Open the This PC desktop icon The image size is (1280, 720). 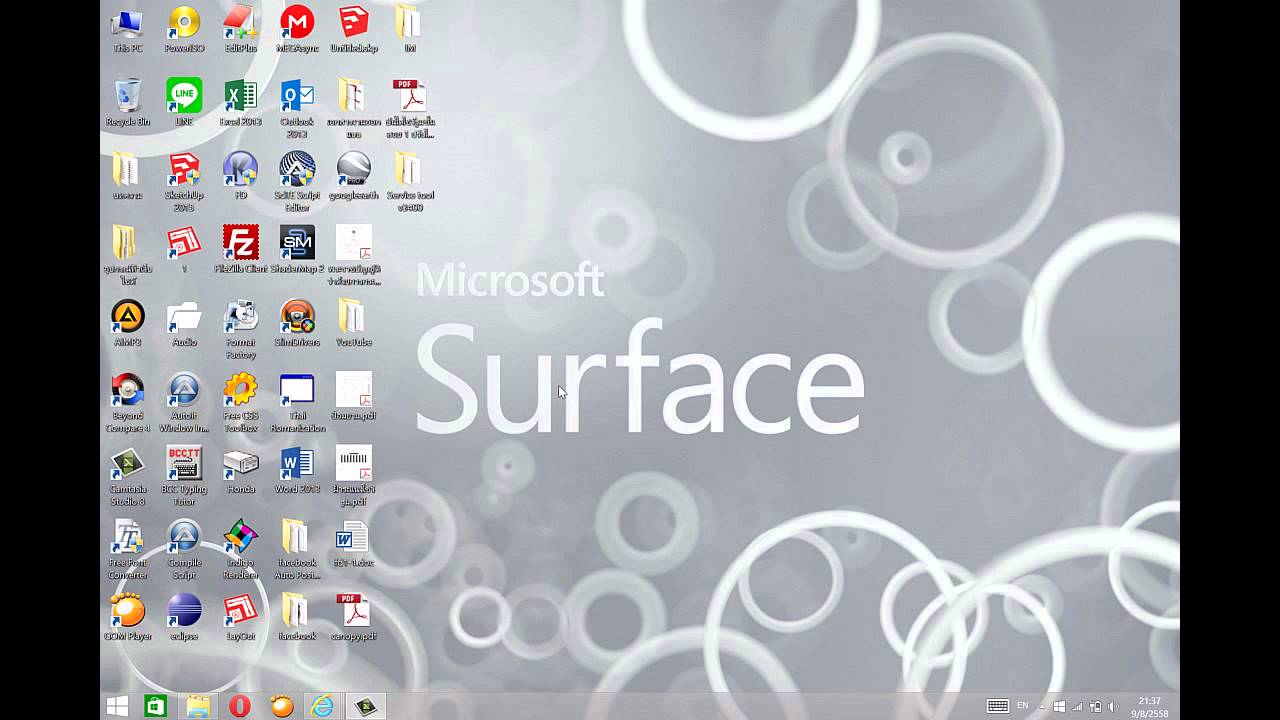(x=127, y=29)
